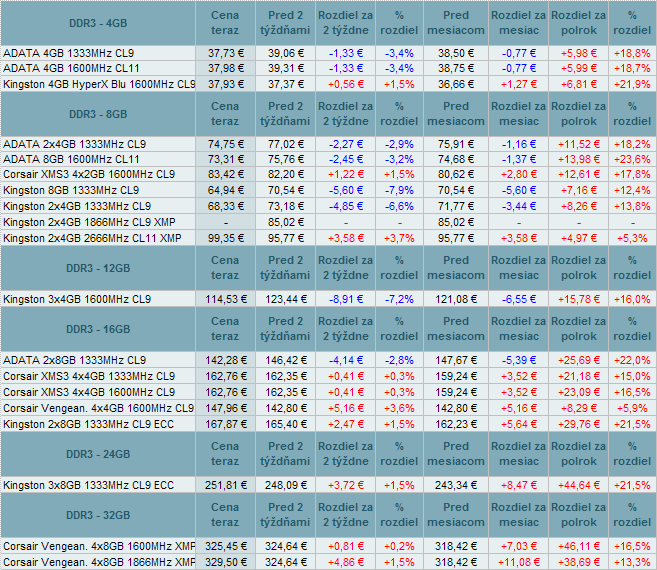Click the half-year difference +46,11 €
The width and height of the screenshot is (657, 570).
pos(579,547)
